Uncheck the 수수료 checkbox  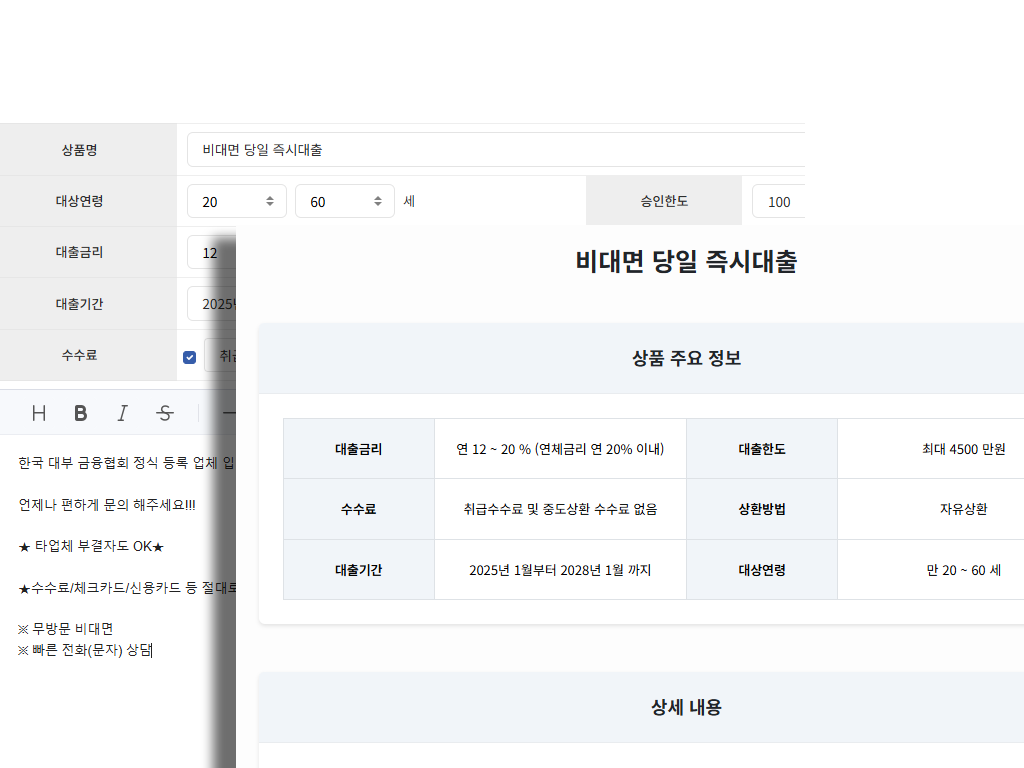[189, 355]
